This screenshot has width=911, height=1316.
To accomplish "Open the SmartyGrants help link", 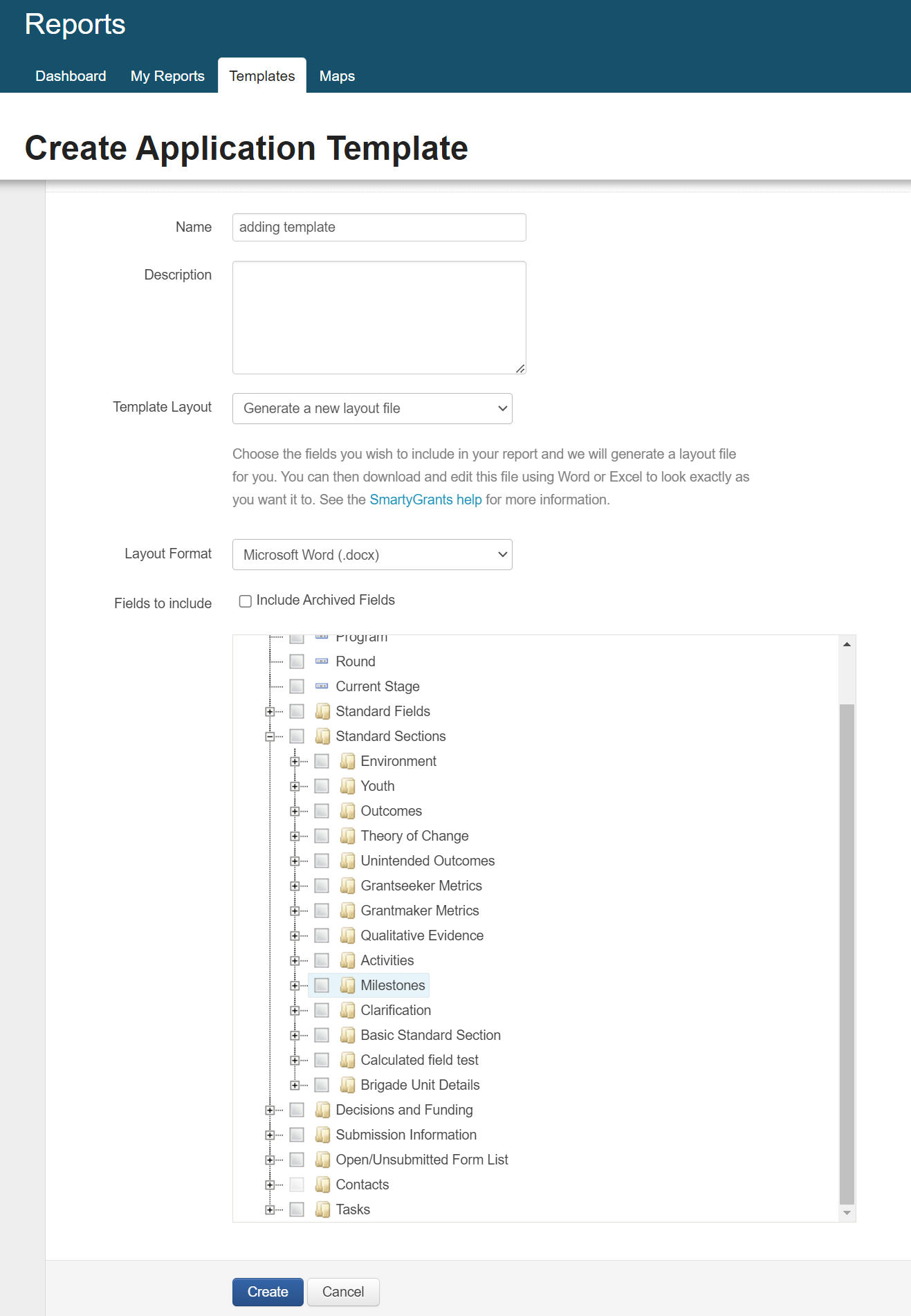I will pyautogui.click(x=425, y=500).
